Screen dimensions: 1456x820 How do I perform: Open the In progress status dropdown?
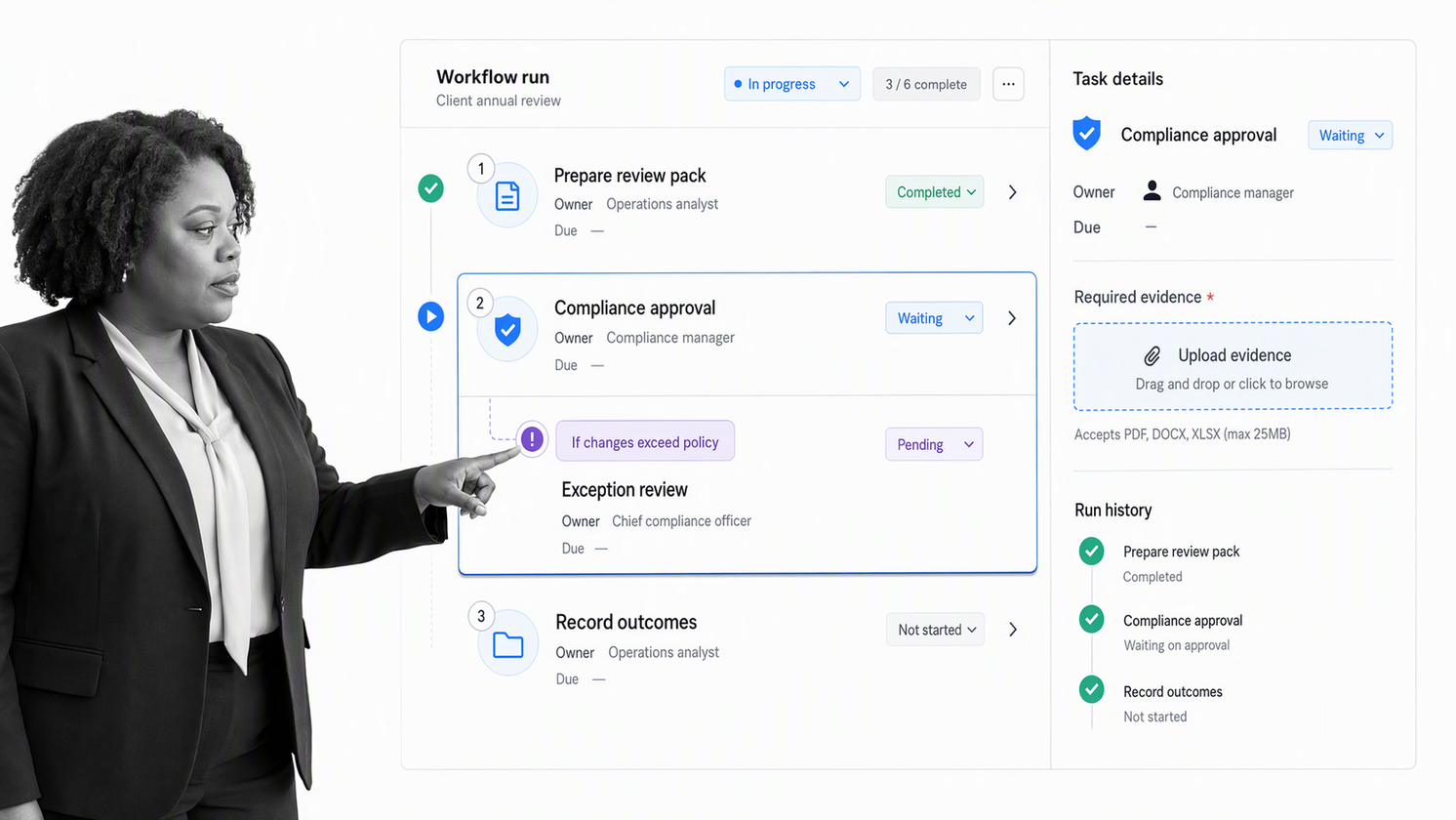pos(792,84)
